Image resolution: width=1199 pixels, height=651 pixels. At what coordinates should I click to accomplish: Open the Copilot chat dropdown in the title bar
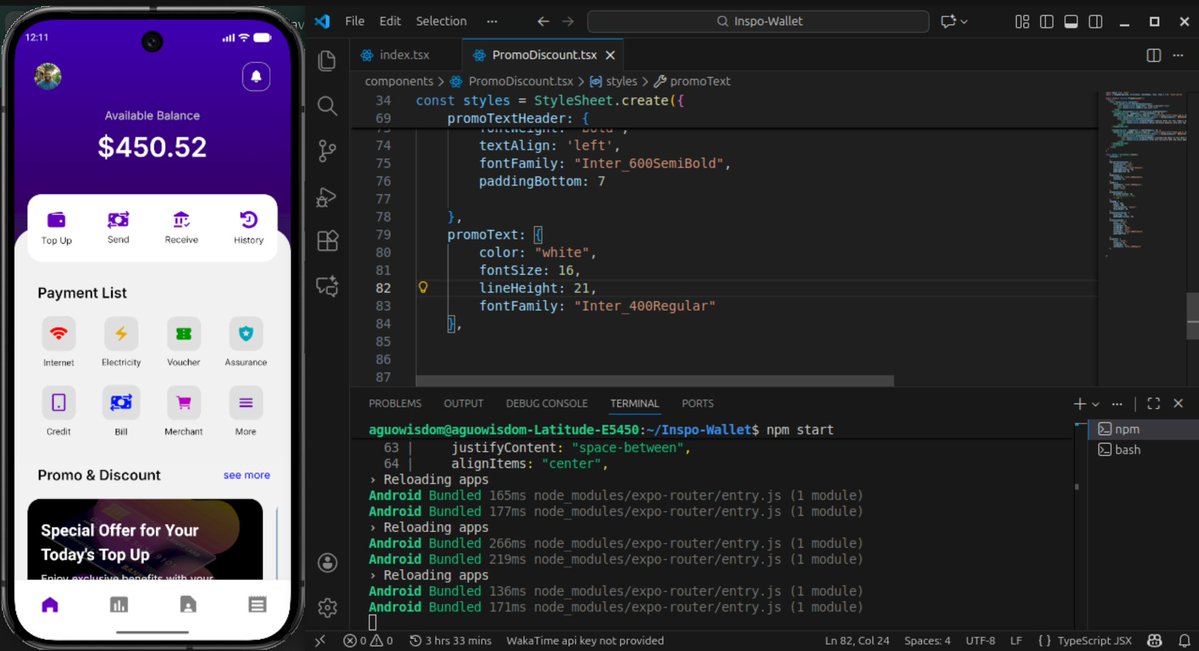click(x=964, y=21)
